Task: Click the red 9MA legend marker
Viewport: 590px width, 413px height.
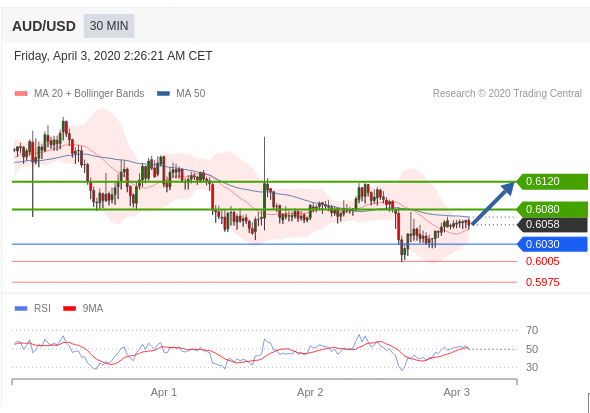Action: pos(70,308)
